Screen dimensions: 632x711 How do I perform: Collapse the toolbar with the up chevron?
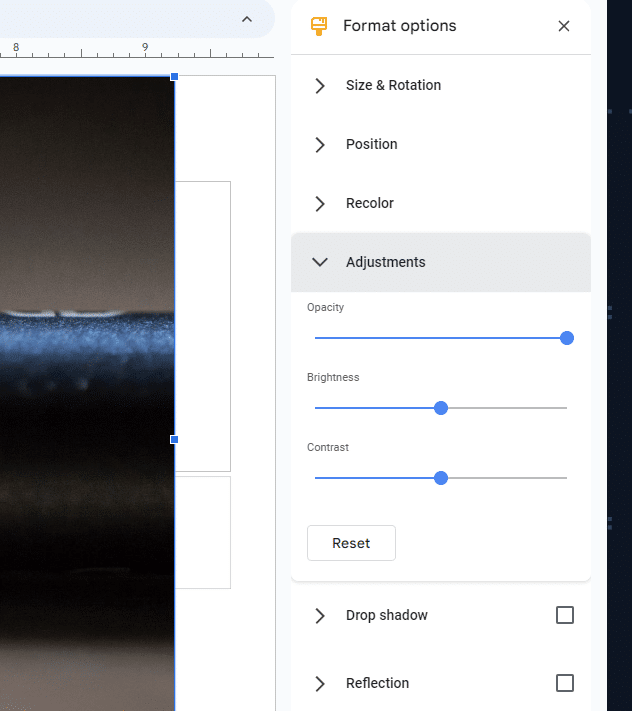(247, 19)
